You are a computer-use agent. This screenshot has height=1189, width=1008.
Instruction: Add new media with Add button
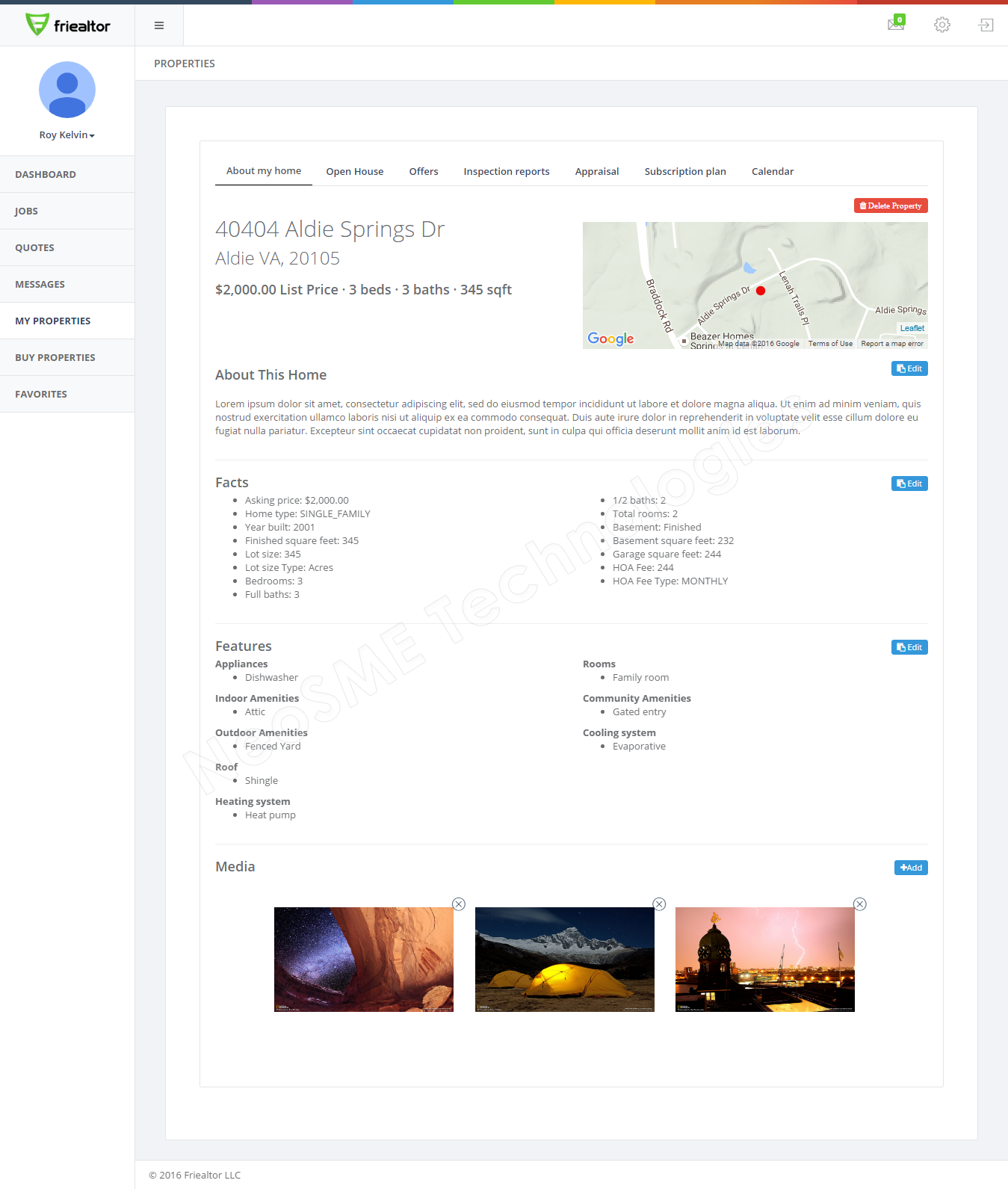[x=910, y=868]
